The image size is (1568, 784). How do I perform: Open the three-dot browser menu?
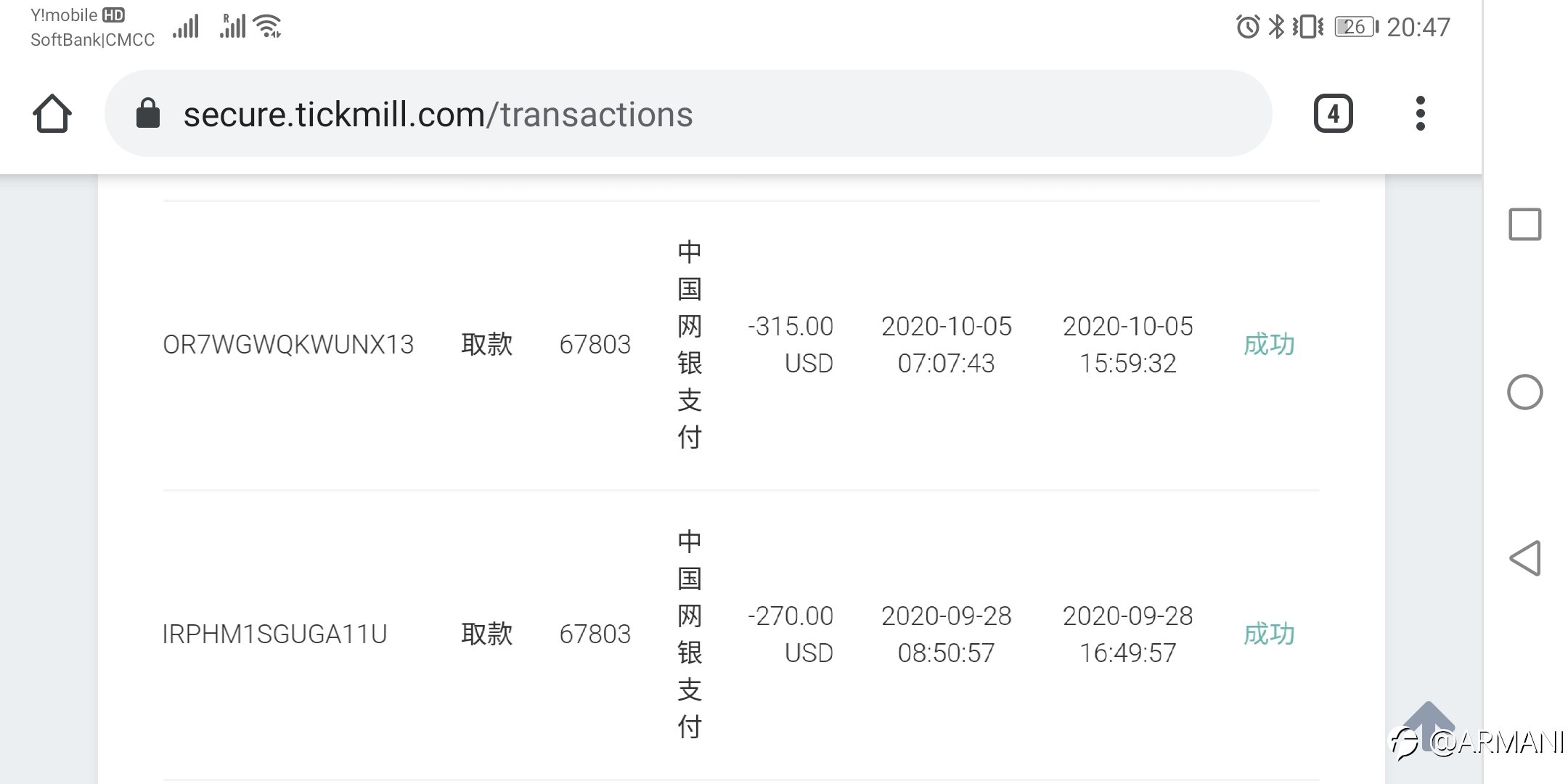(1421, 114)
